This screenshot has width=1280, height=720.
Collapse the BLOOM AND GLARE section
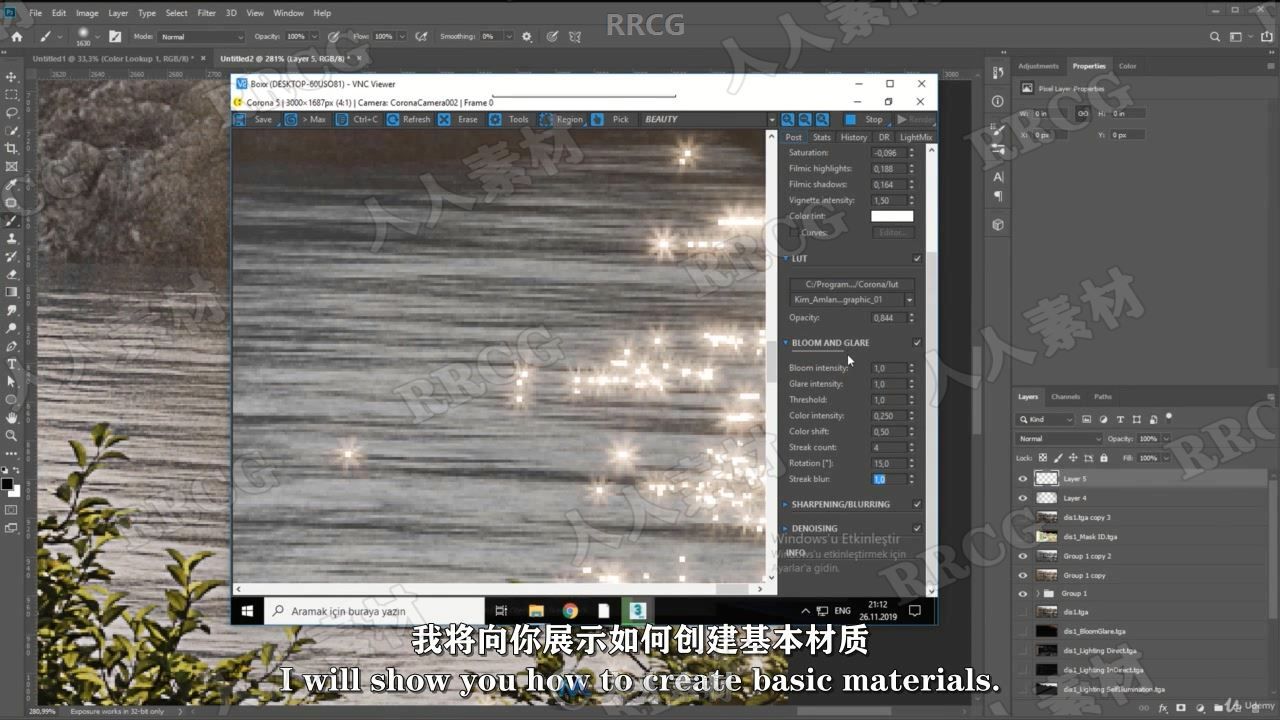pyautogui.click(x=786, y=343)
